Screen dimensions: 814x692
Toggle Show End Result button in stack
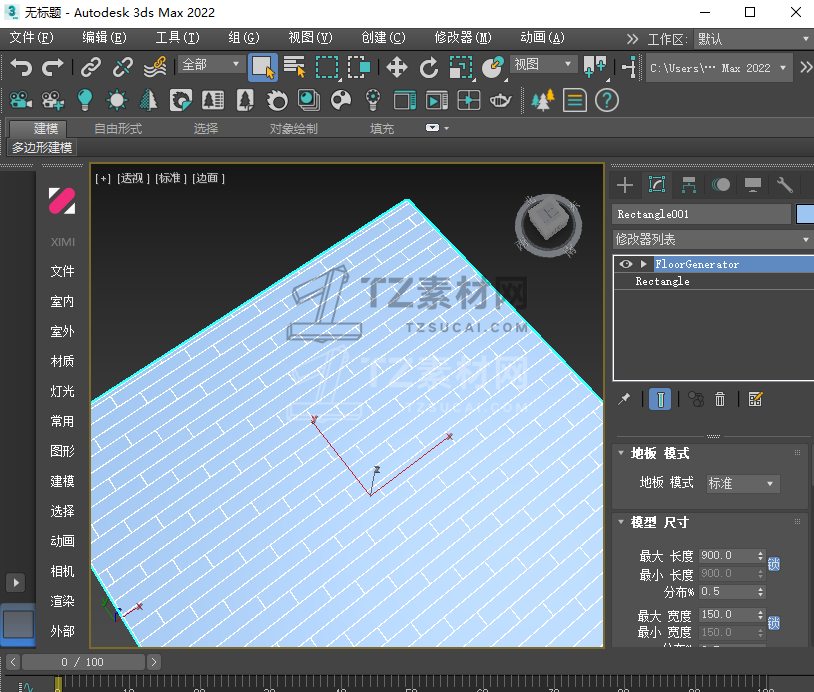(660, 399)
